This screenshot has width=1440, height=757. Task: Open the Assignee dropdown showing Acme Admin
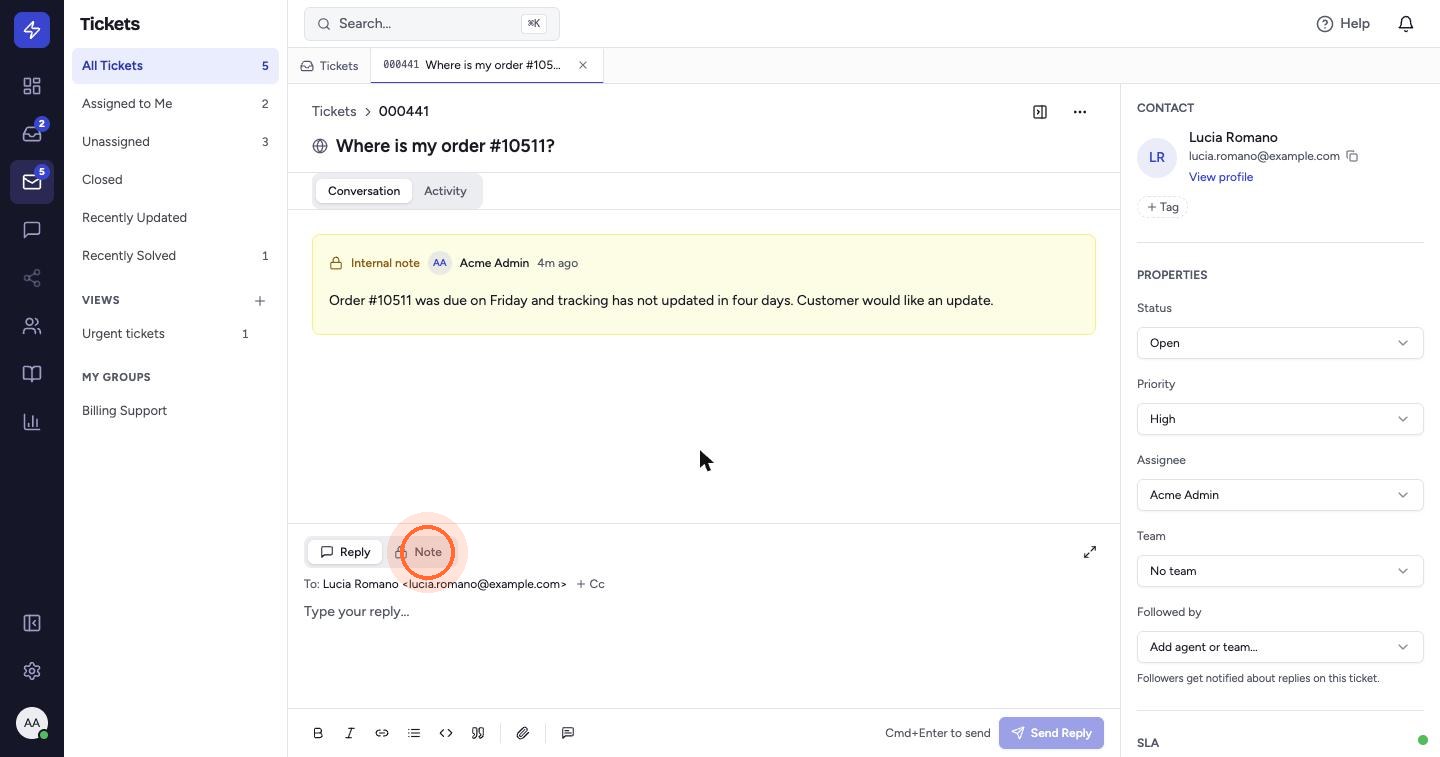coord(1280,495)
